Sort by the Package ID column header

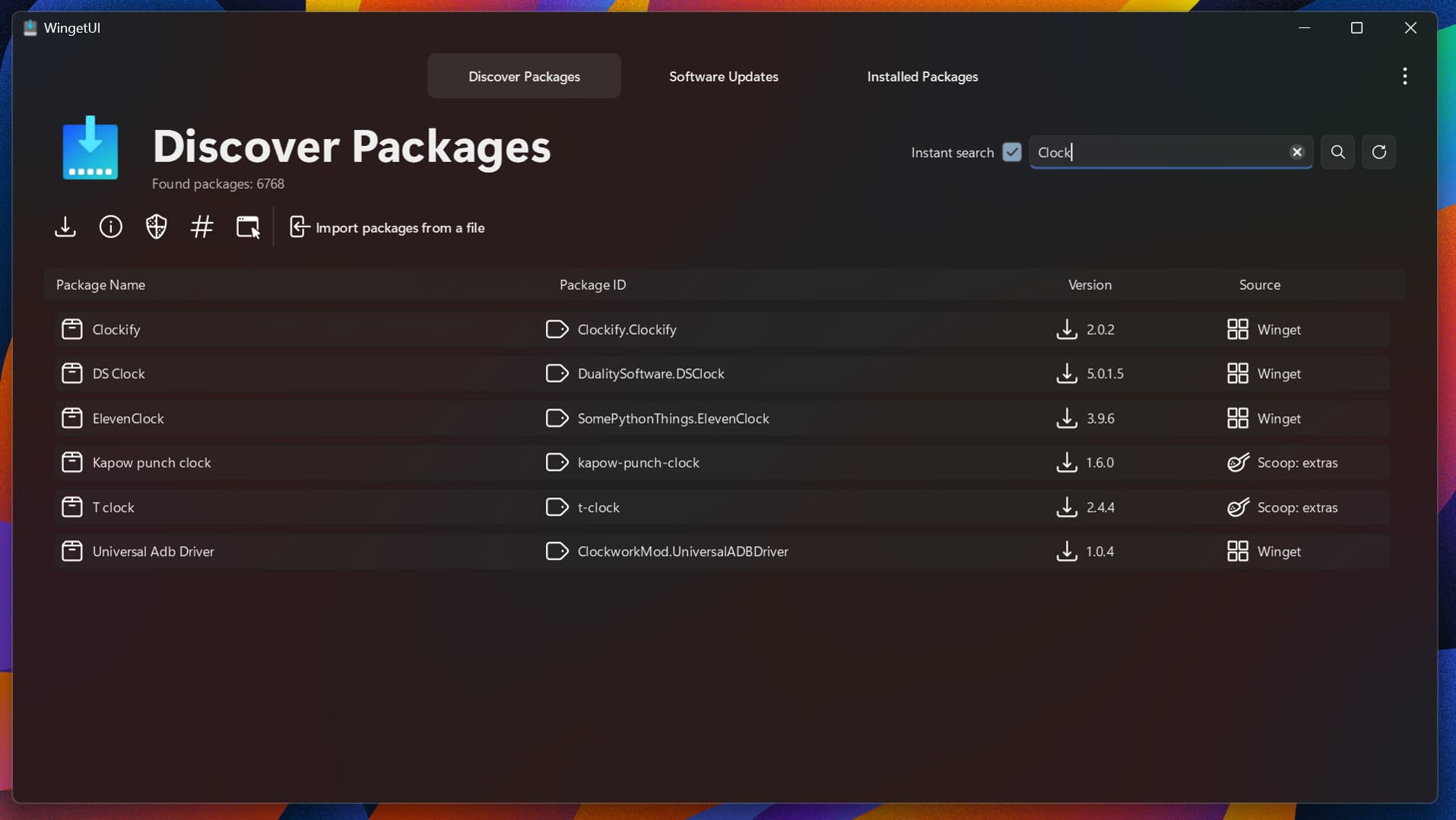pos(593,284)
